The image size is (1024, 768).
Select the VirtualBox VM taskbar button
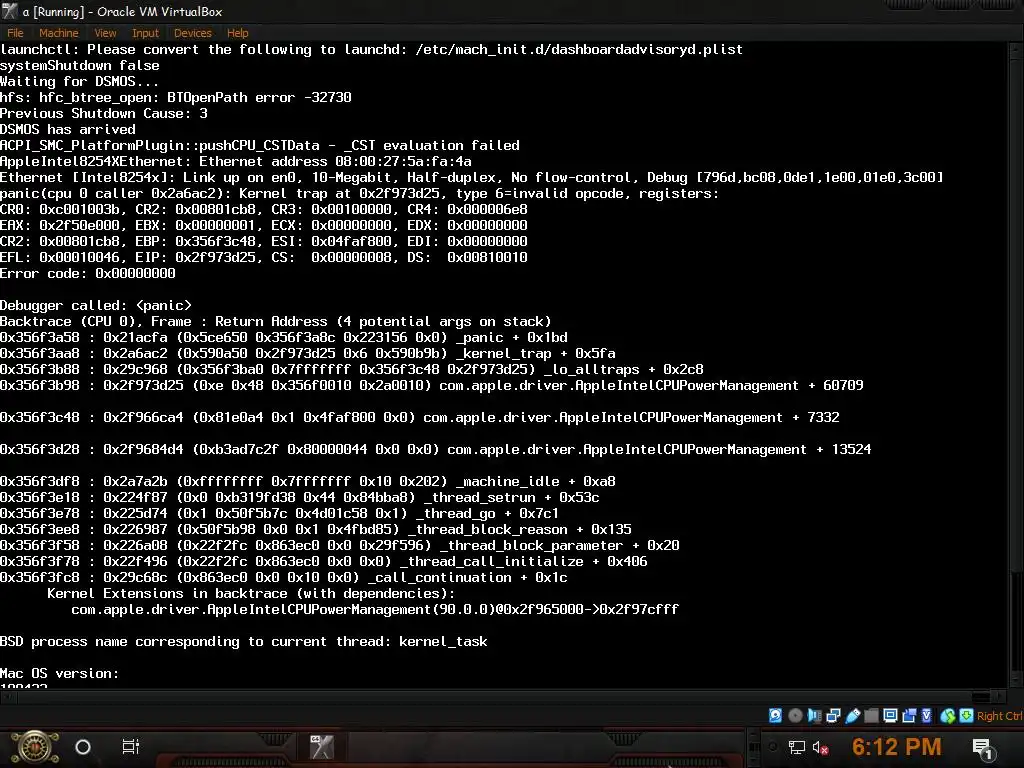pos(321,747)
